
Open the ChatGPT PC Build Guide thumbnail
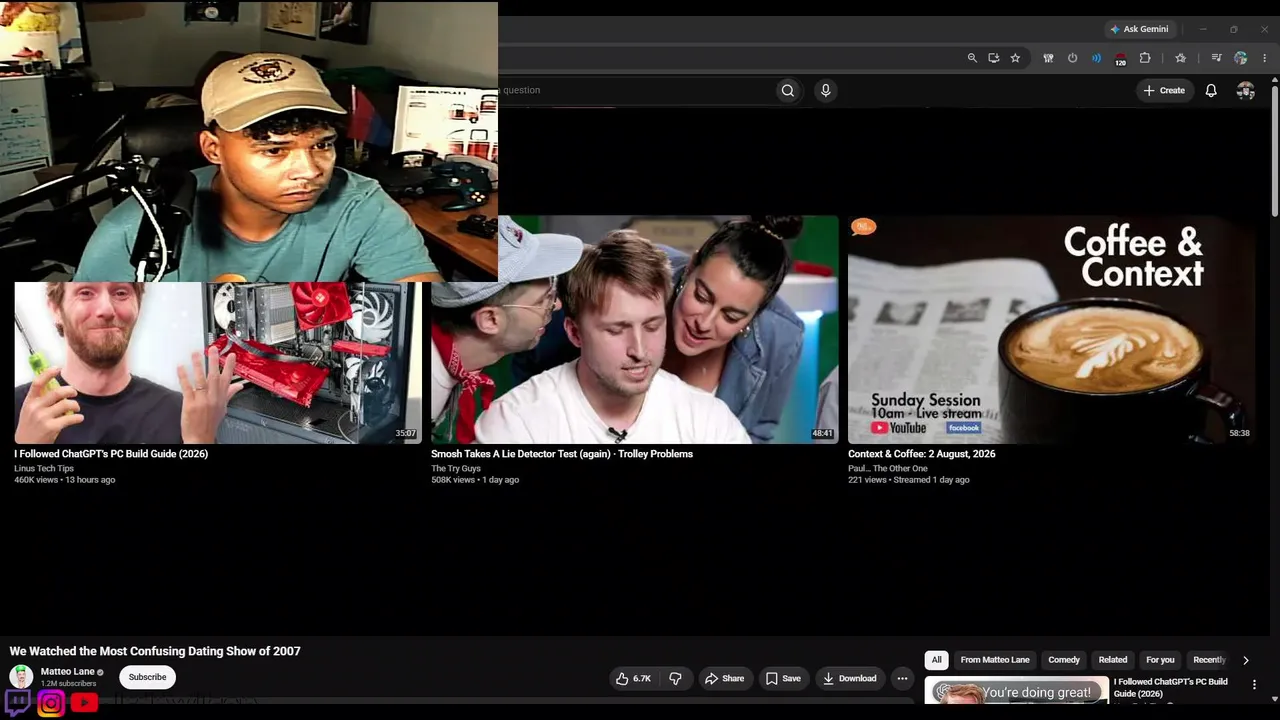tap(218, 363)
